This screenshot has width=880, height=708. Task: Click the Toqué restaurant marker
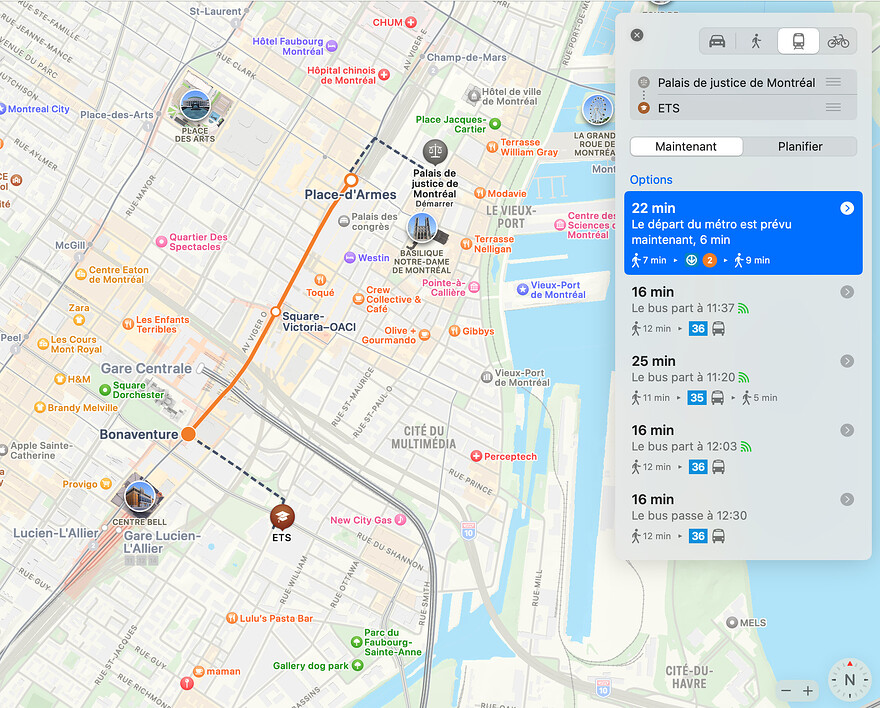[320, 279]
